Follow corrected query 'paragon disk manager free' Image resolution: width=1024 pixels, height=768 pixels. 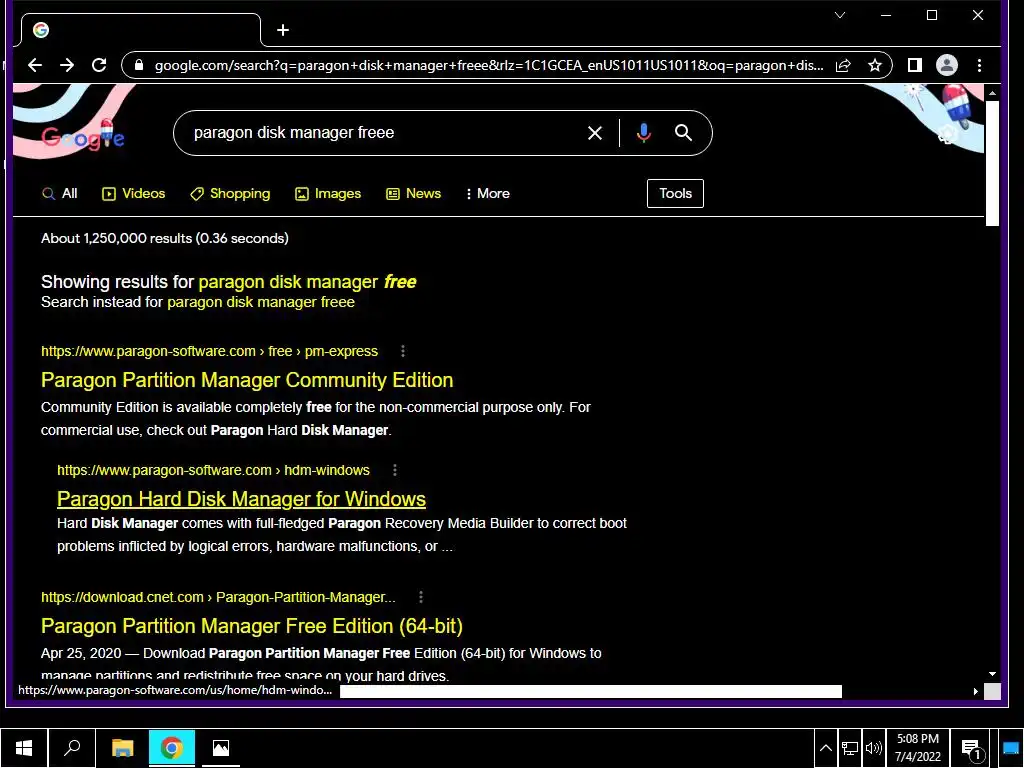pos(308,282)
